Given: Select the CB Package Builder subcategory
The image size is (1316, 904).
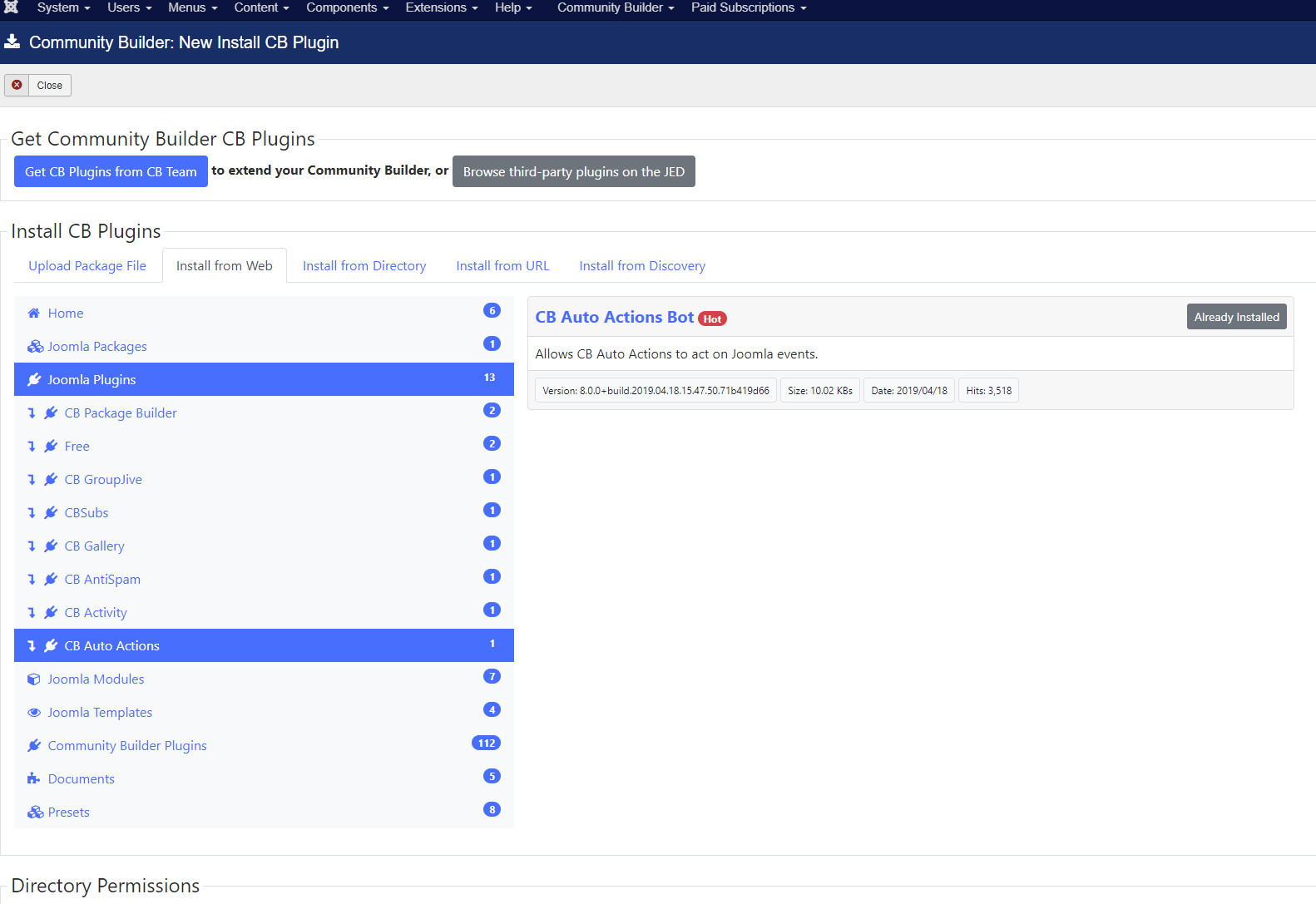Looking at the screenshot, I should point(264,412).
